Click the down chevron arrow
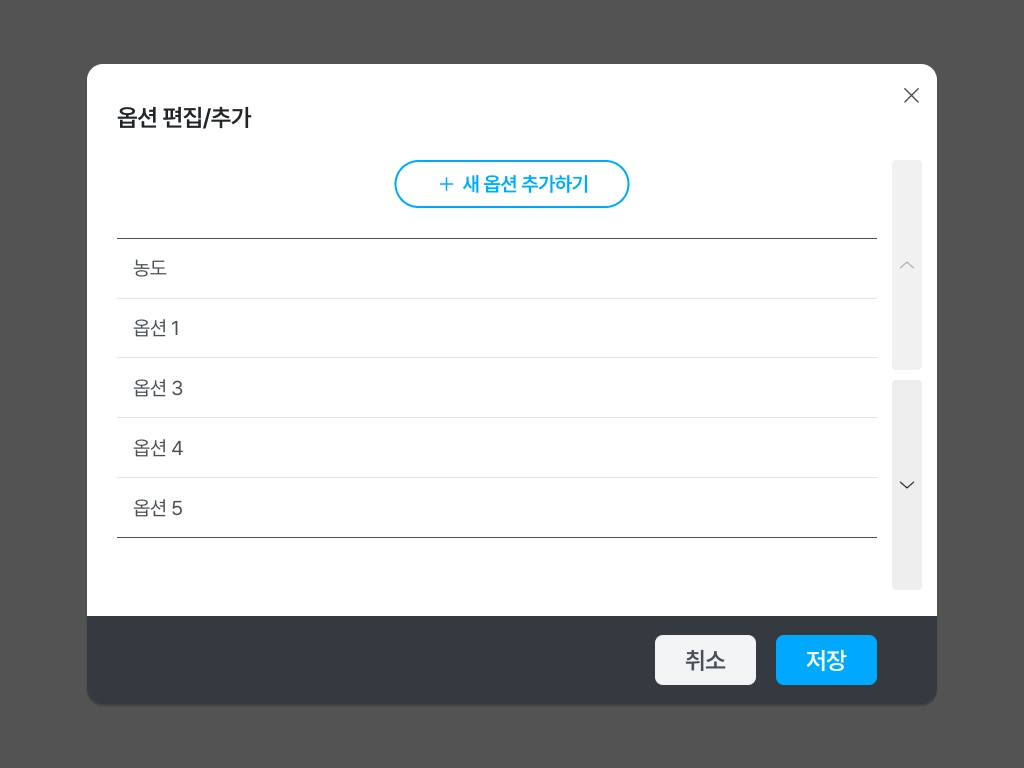The image size is (1024, 768). [907, 485]
